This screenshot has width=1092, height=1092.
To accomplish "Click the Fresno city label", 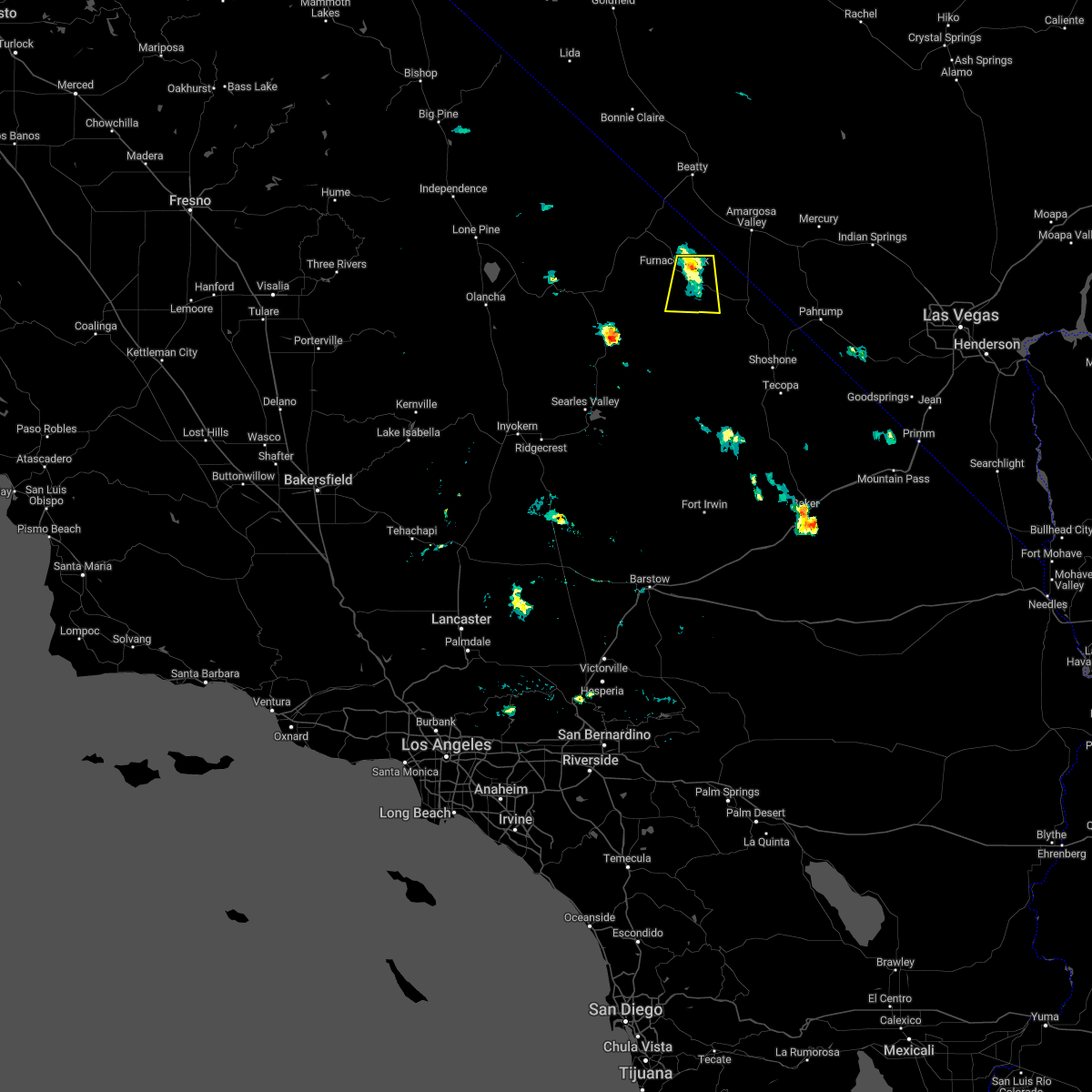I will tap(189, 200).
